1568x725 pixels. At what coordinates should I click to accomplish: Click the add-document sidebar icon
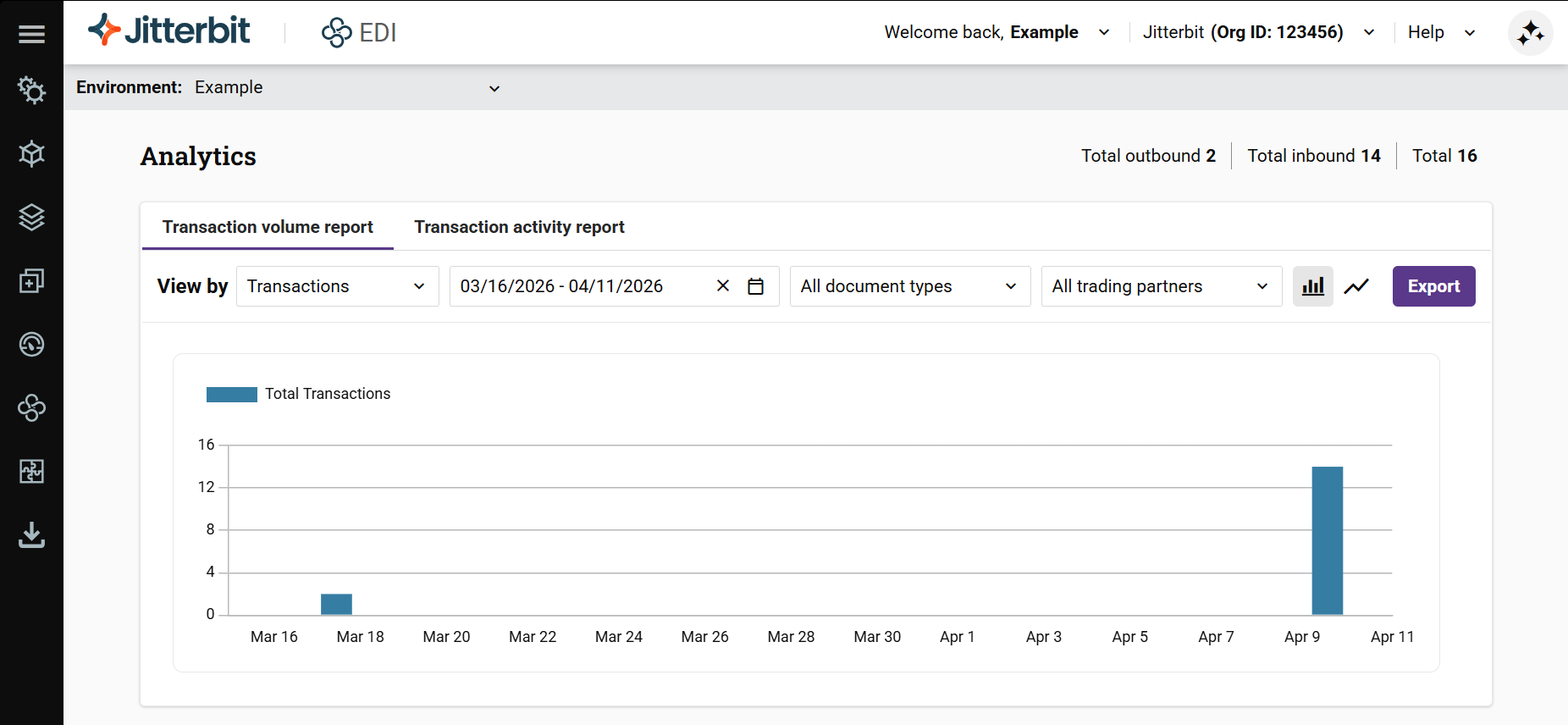(x=31, y=281)
